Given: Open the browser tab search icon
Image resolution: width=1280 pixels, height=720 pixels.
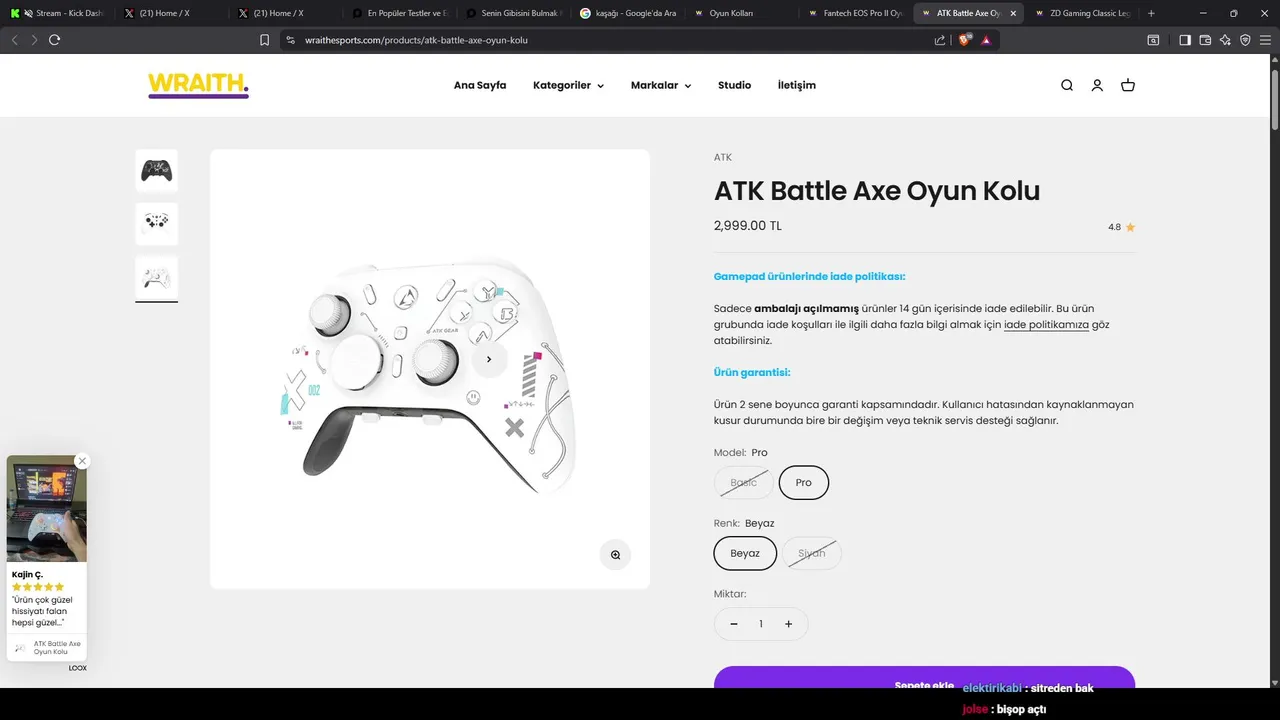Looking at the screenshot, I should [1153, 40].
